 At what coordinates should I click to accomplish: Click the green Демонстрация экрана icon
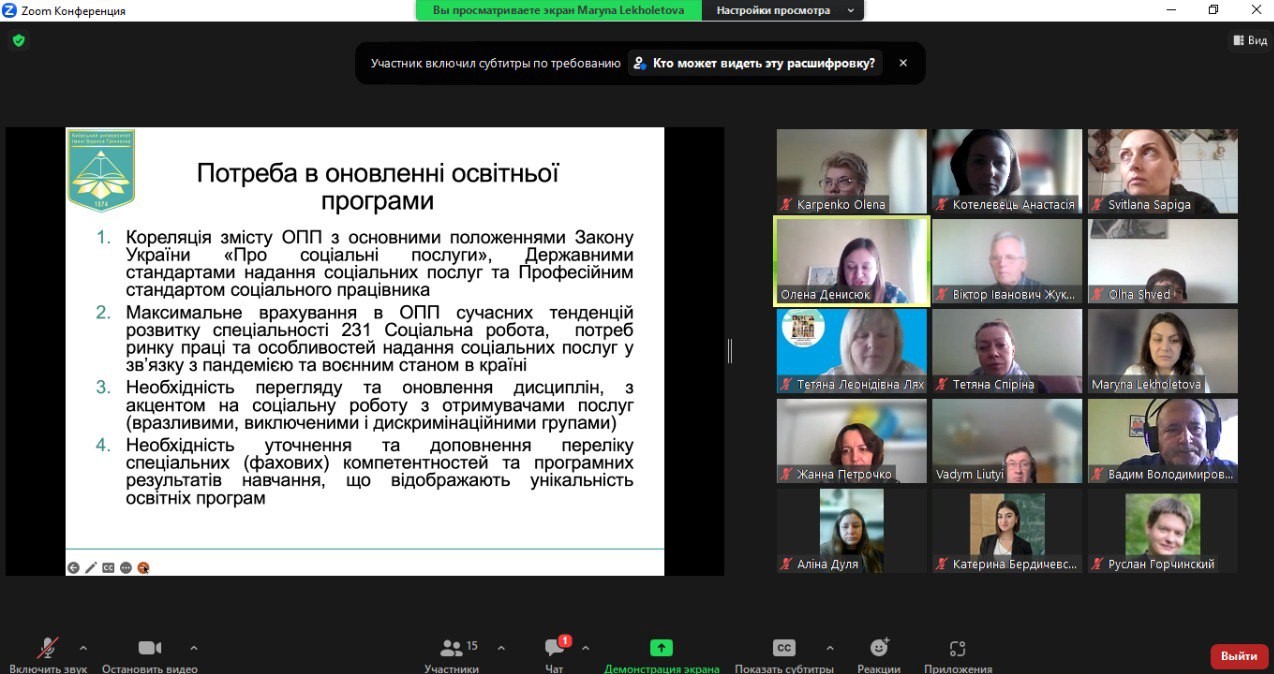[661, 648]
